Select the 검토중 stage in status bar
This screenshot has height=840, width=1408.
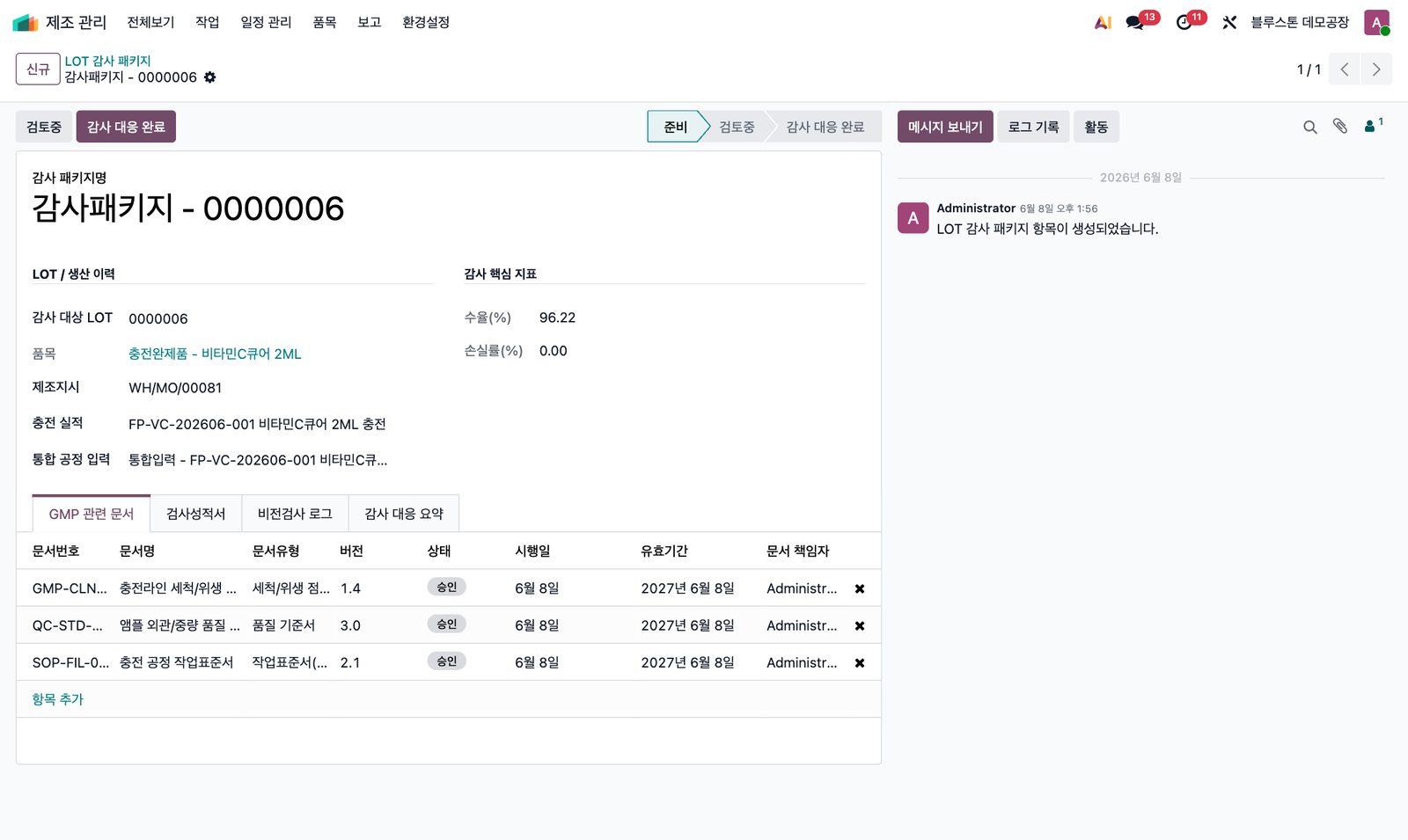[737, 127]
